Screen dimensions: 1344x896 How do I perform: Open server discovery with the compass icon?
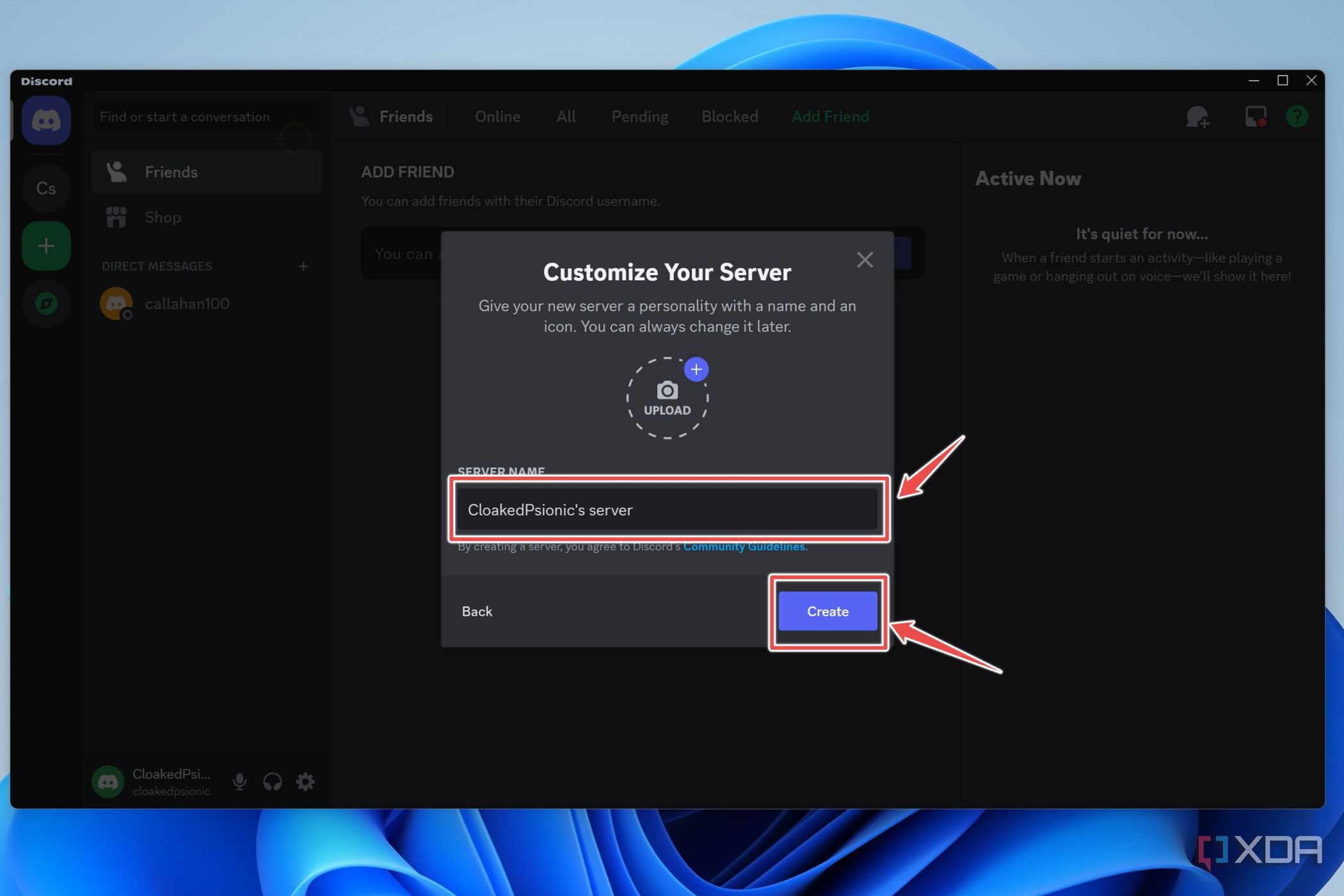click(x=45, y=303)
